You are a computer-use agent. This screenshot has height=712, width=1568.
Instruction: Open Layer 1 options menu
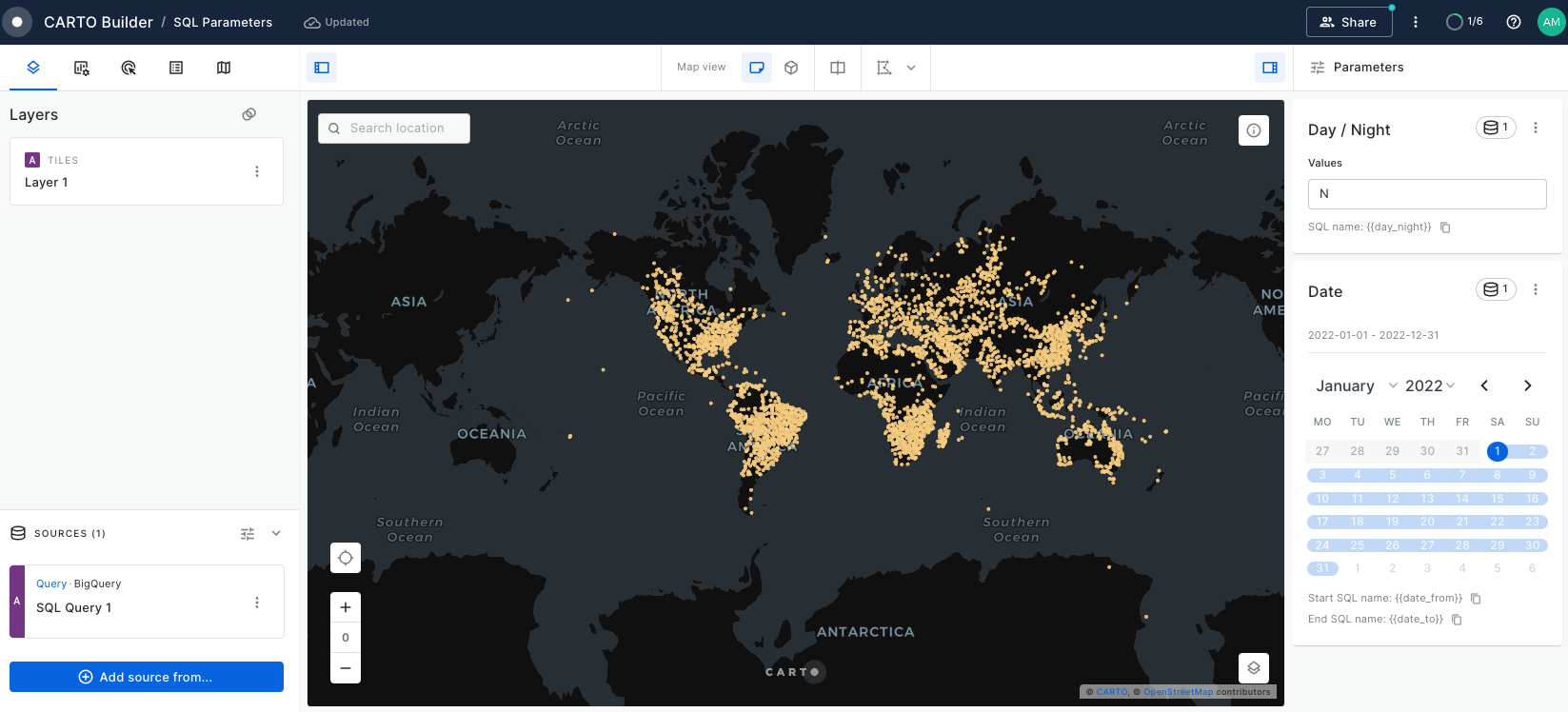pyautogui.click(x=257, y=171)
